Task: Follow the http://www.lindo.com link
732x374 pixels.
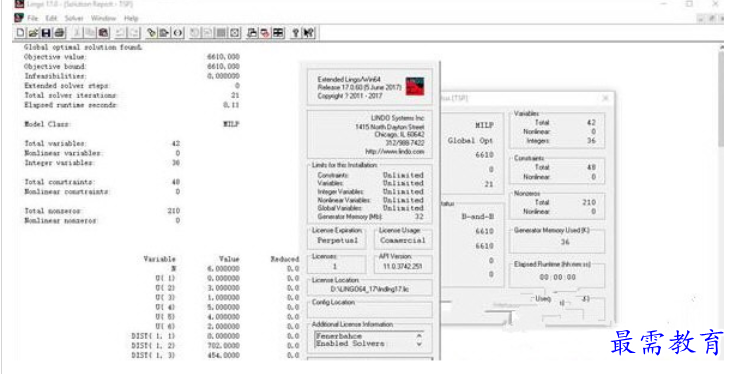Action: [x=395, y=151]
